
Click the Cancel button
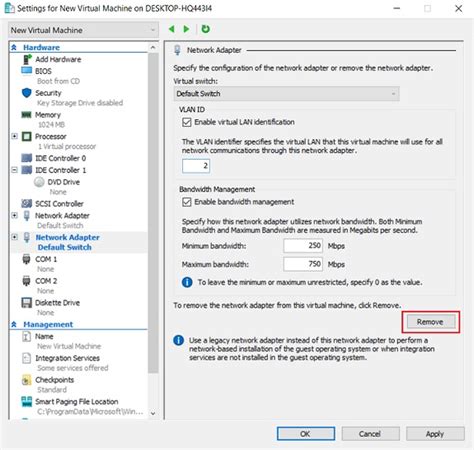(x=370, y=434)
